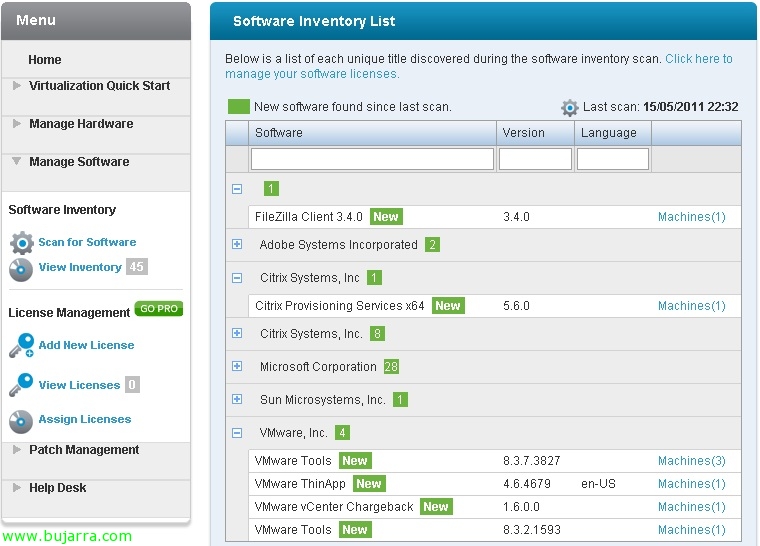The image size is (760, 546).
Task: Click the Scan for Software gear icon
Action: click(22, 242)
